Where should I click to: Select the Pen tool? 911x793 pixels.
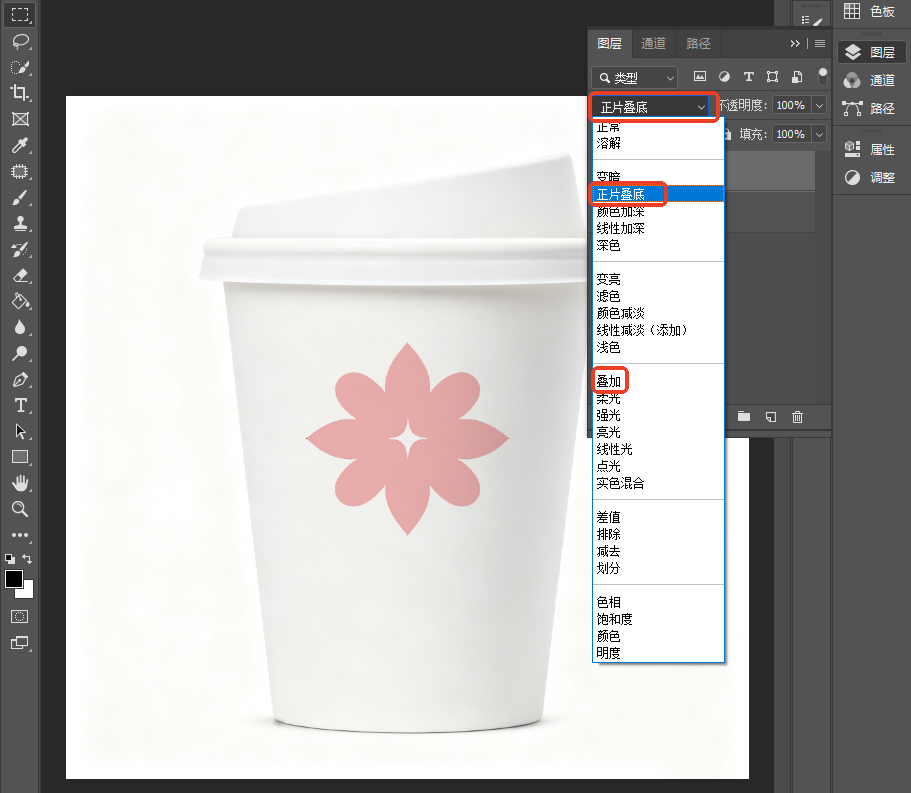(20, 380)
